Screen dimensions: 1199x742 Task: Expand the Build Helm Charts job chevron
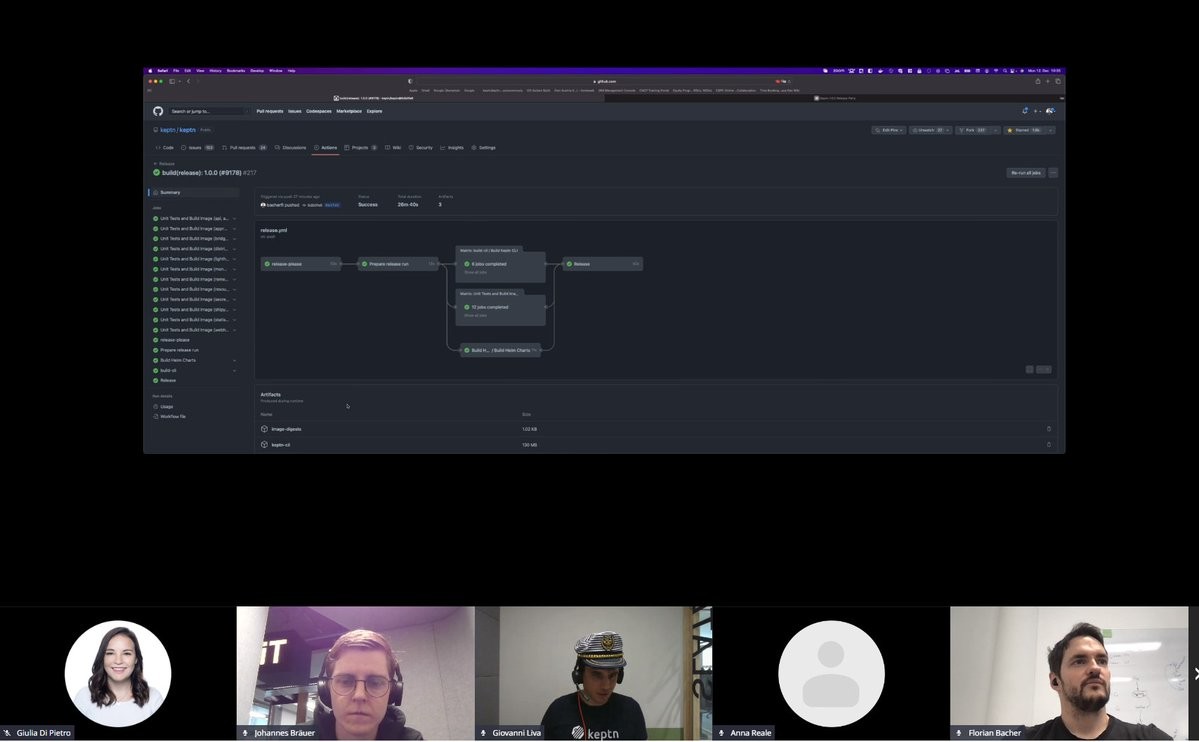click(x=234, y=360)
